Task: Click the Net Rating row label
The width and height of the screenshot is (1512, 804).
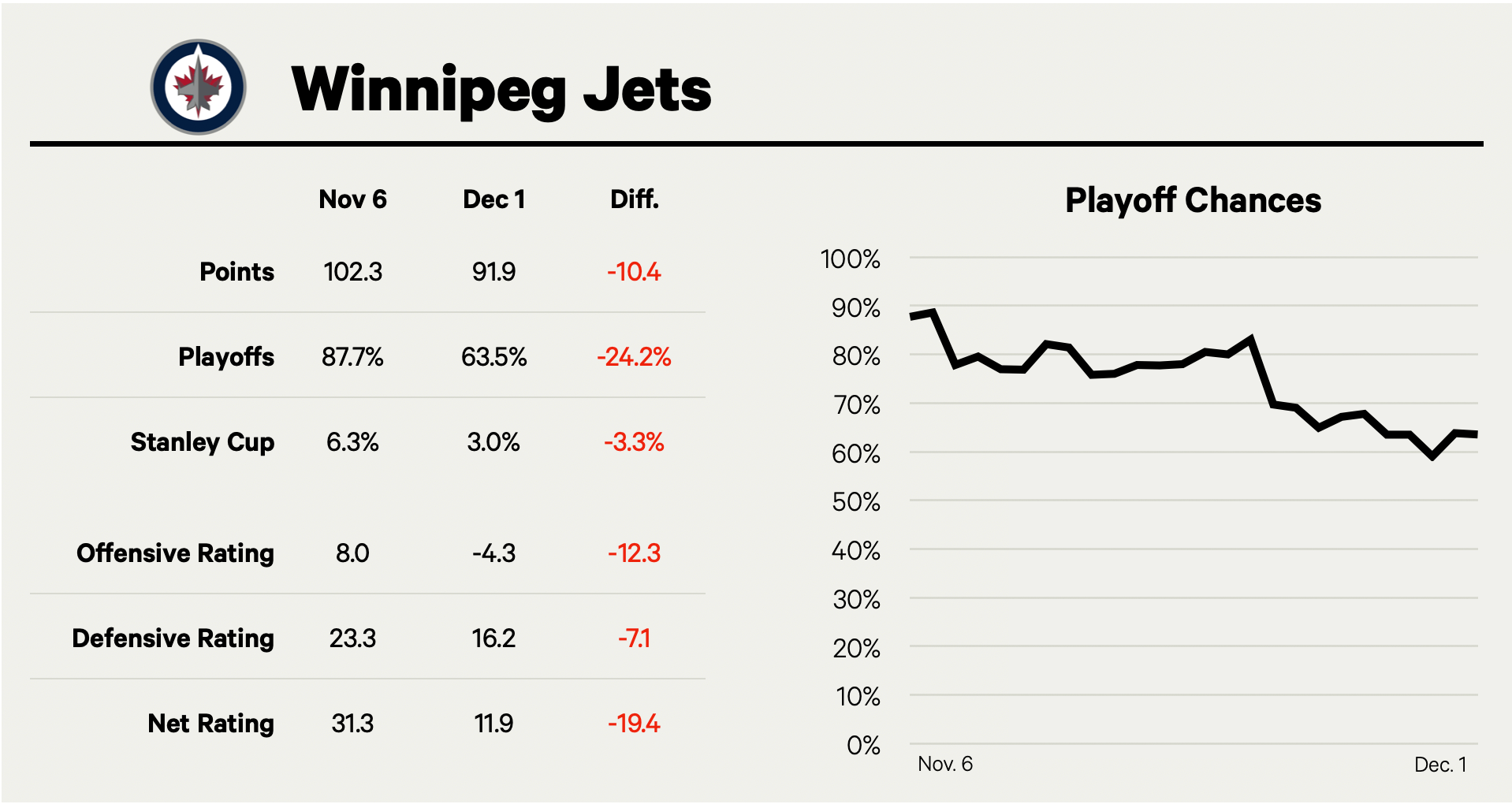Action: (210, 724)
